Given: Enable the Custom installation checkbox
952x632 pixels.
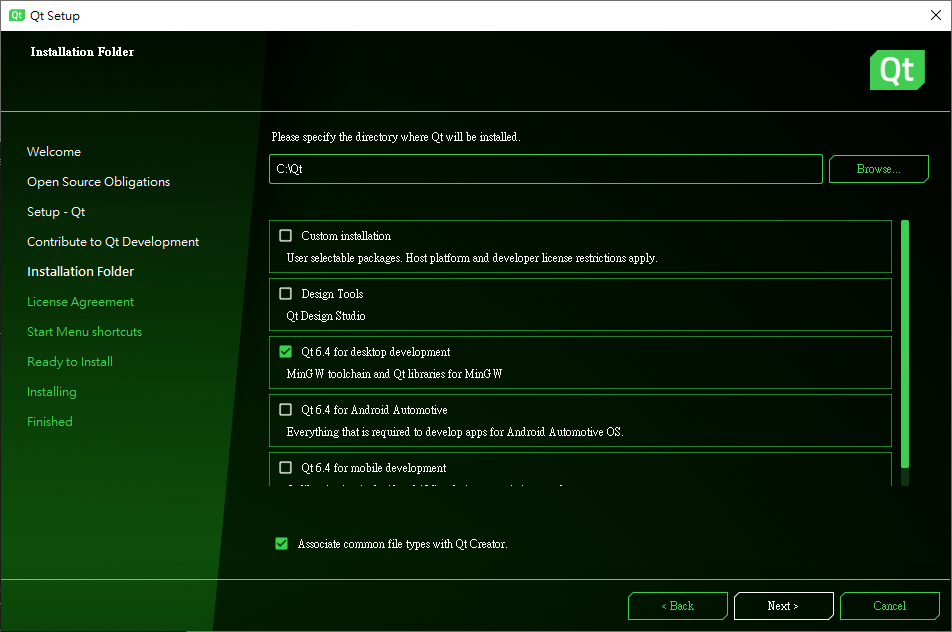Looking at the screenshot, I should (285, 236).
